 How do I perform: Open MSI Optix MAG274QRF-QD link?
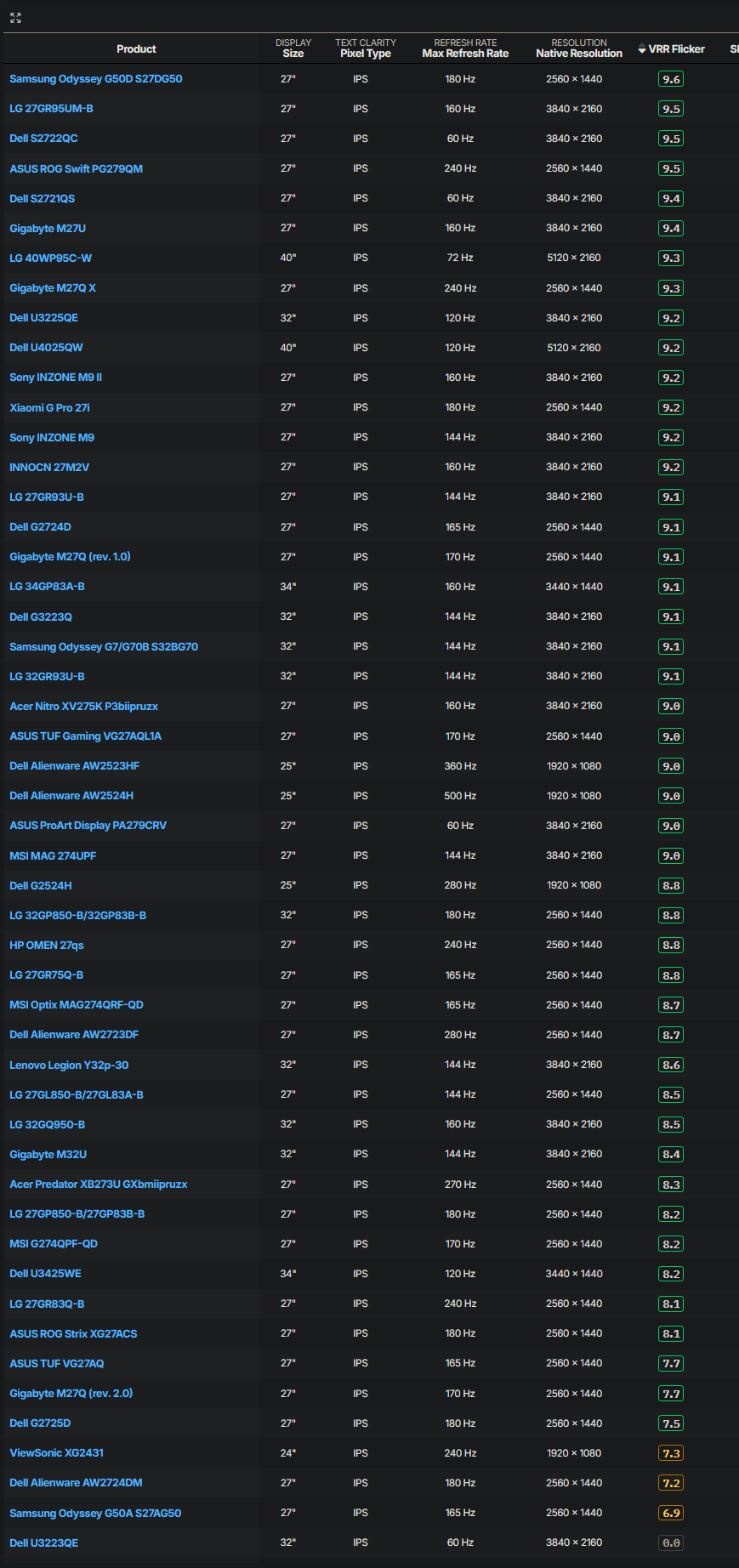point(77,1005)
